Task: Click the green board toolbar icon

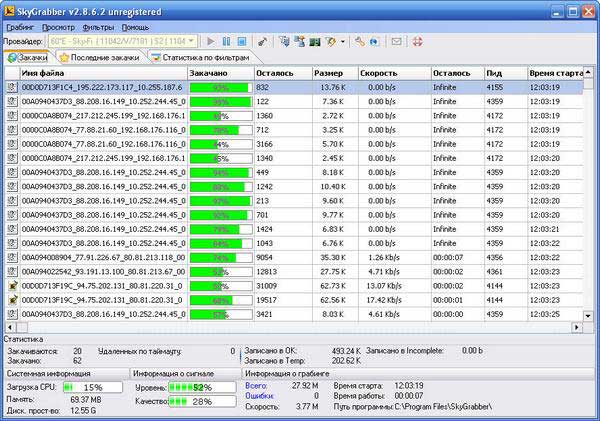Action: [x=315, y=41]
